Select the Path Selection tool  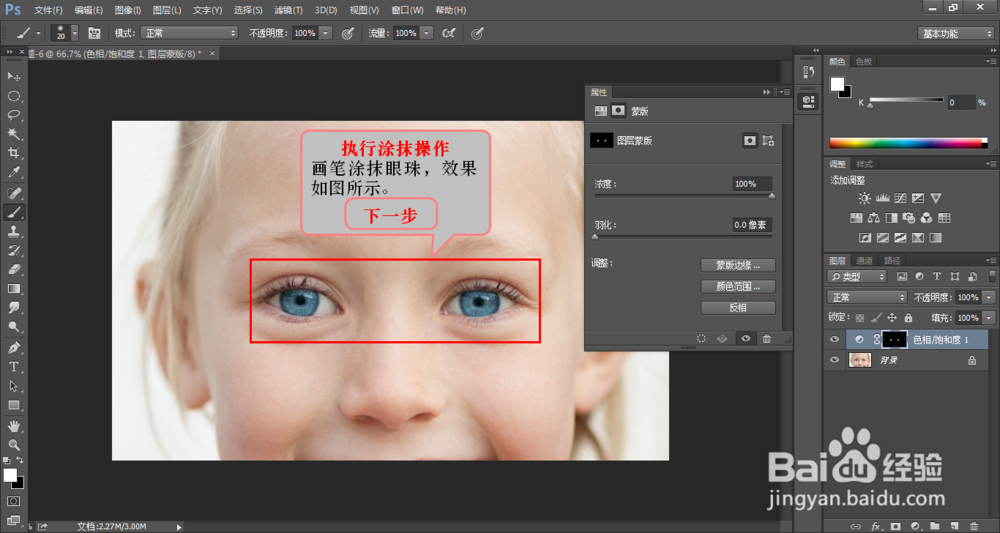[13, 386]
